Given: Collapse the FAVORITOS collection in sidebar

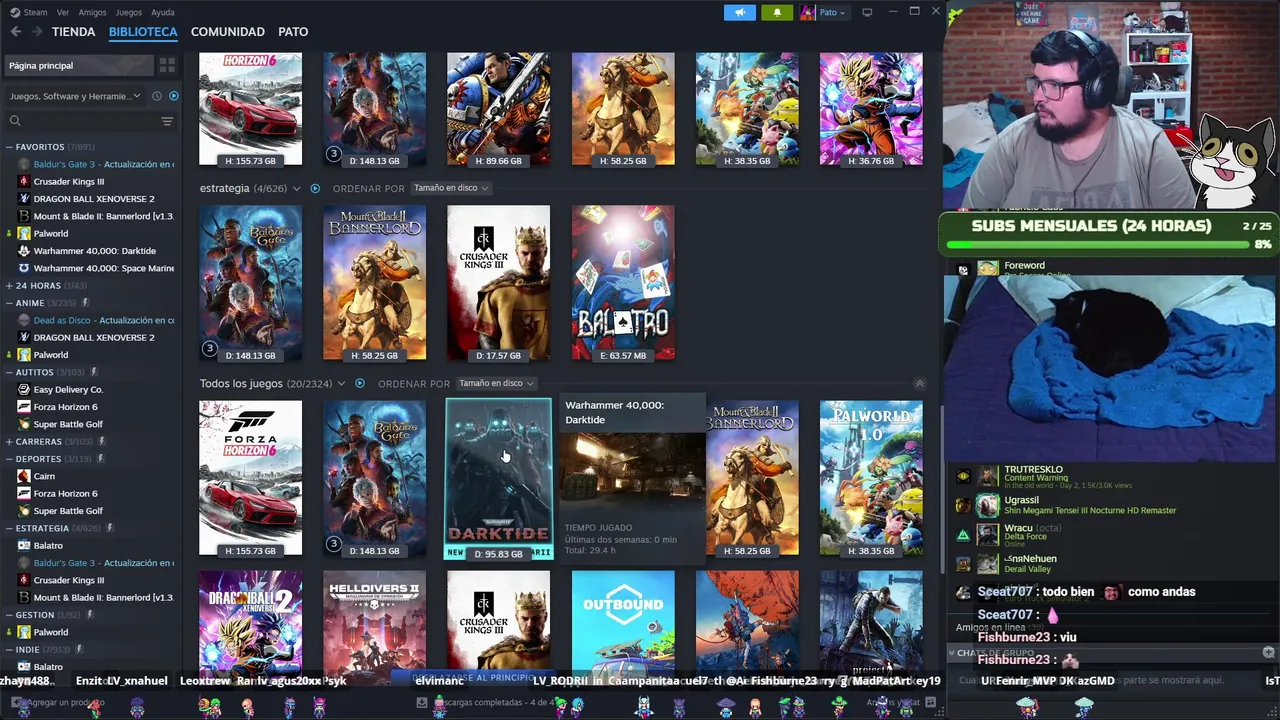Looking at the screenshot, I should [x=9, y=147].
